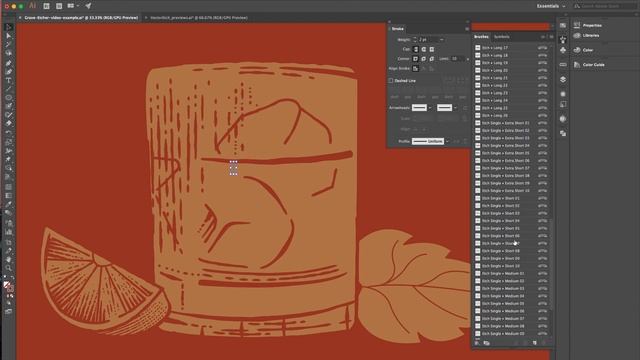Open the Brushes panel options menu
This screenshot has width=640, height=360.
[551, 37]
